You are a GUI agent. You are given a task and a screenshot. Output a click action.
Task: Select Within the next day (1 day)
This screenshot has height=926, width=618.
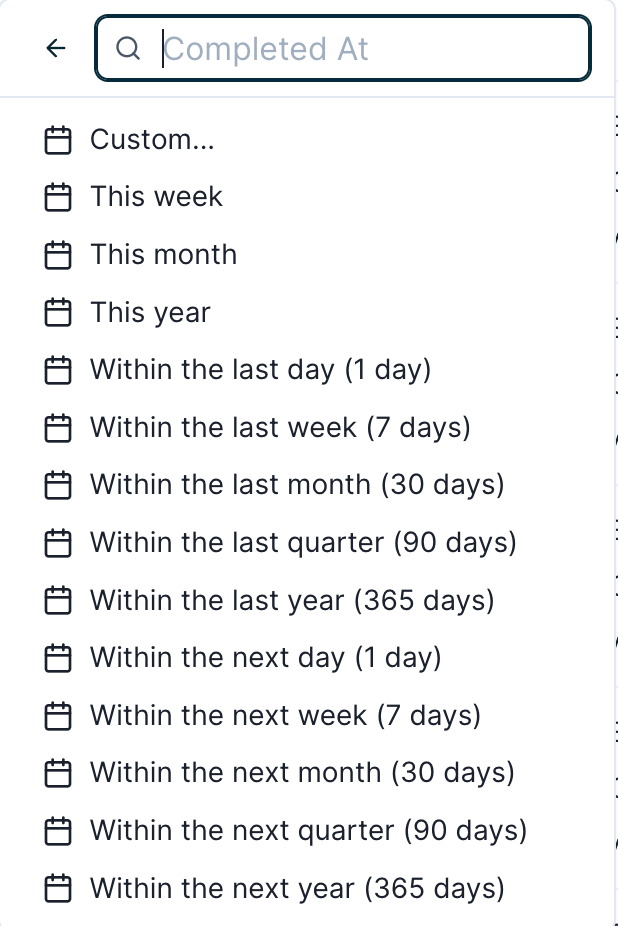265,658
